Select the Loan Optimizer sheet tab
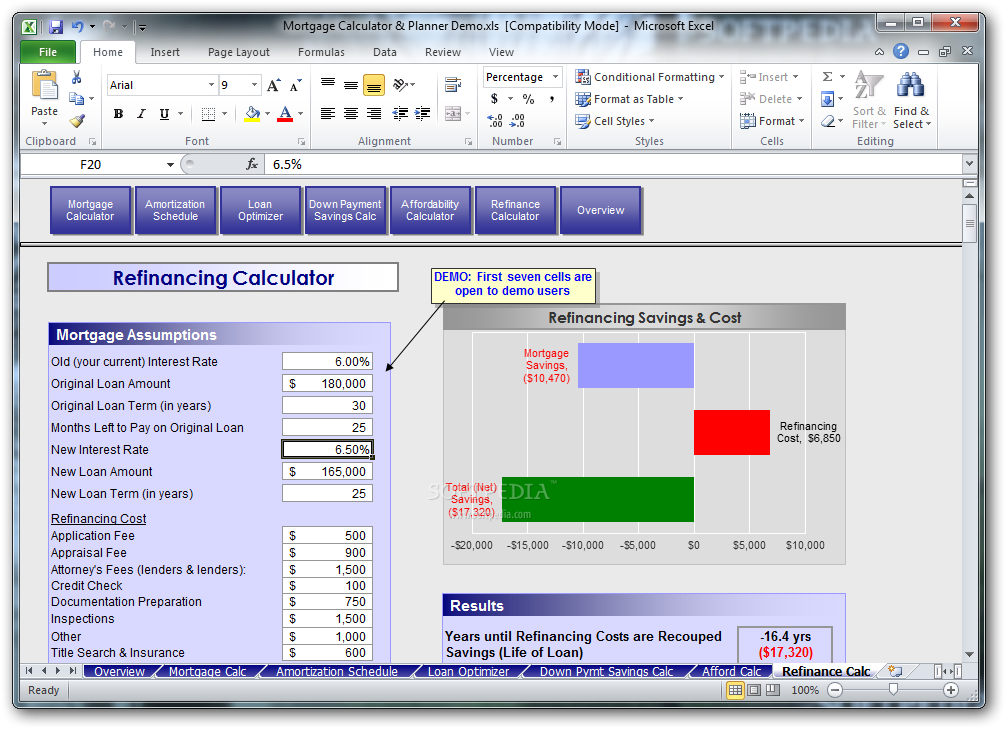Screen dimensions: 1006x729 [468, 671]
